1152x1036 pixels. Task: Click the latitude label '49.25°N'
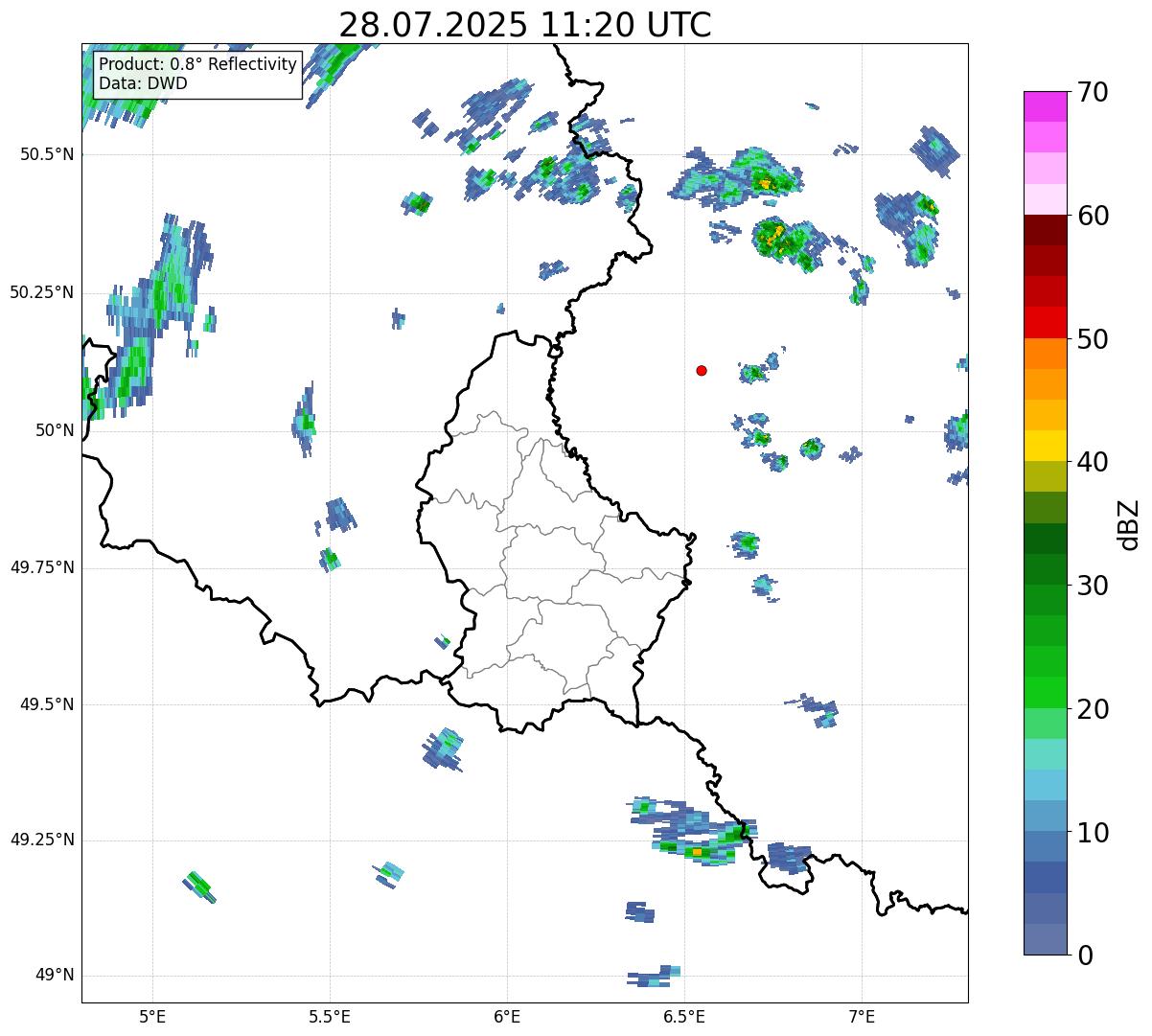coord(42,840)
